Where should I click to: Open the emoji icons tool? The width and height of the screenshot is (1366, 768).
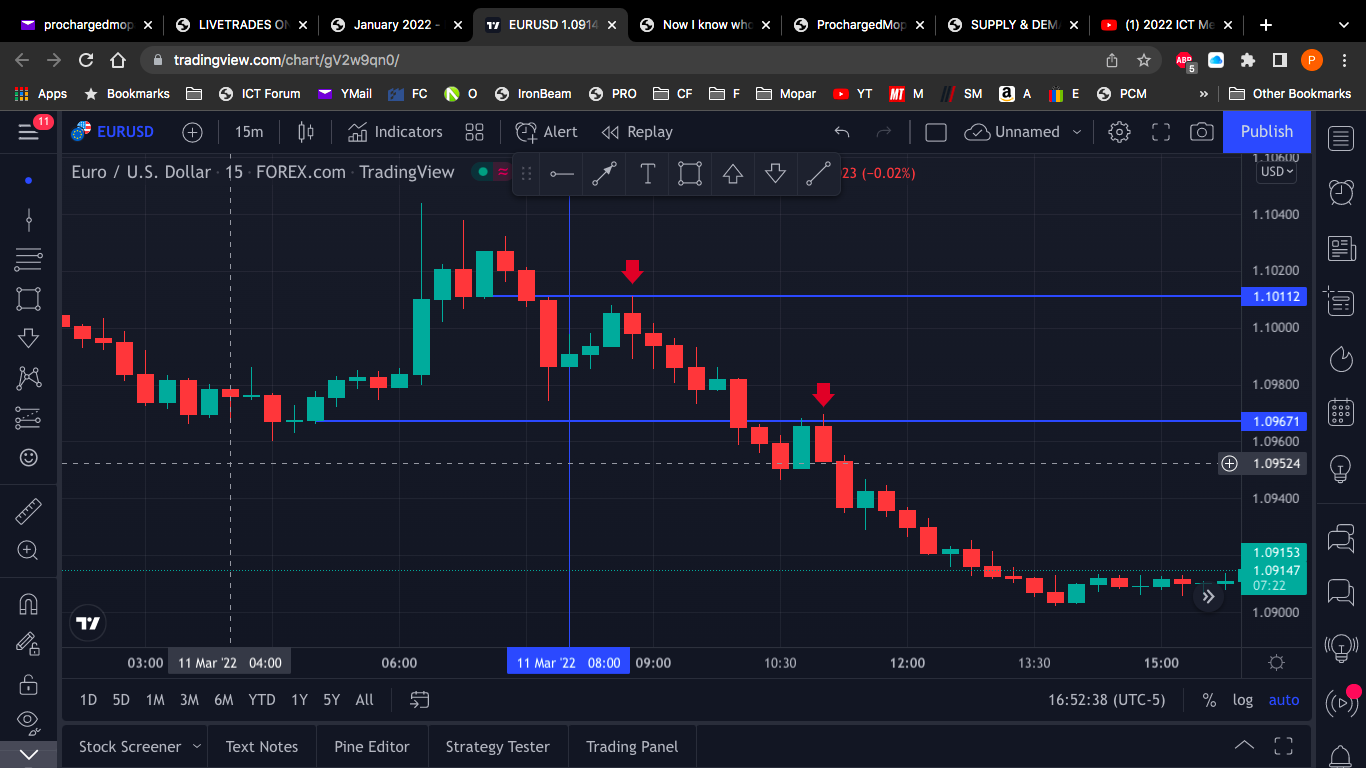[29, 457]
